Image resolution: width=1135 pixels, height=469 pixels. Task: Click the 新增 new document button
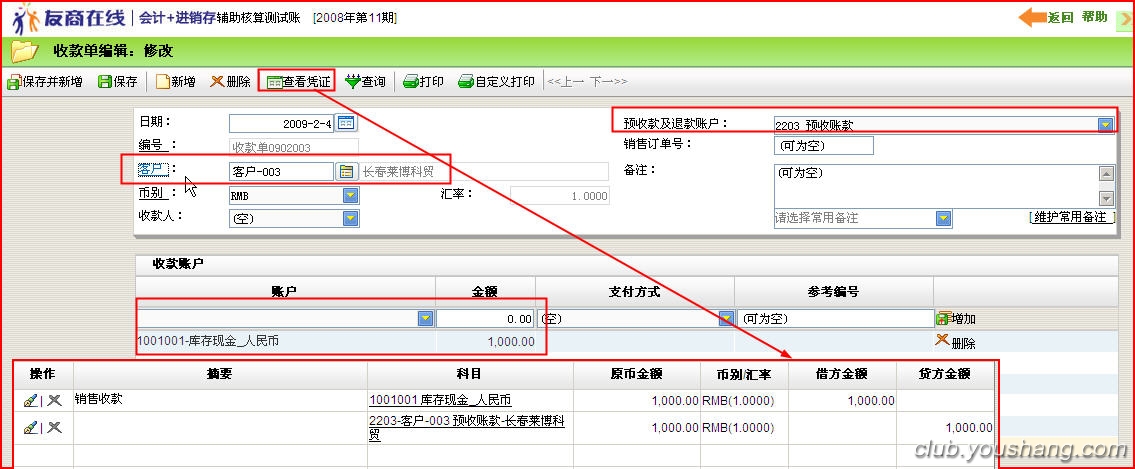(x=176, y=82)
